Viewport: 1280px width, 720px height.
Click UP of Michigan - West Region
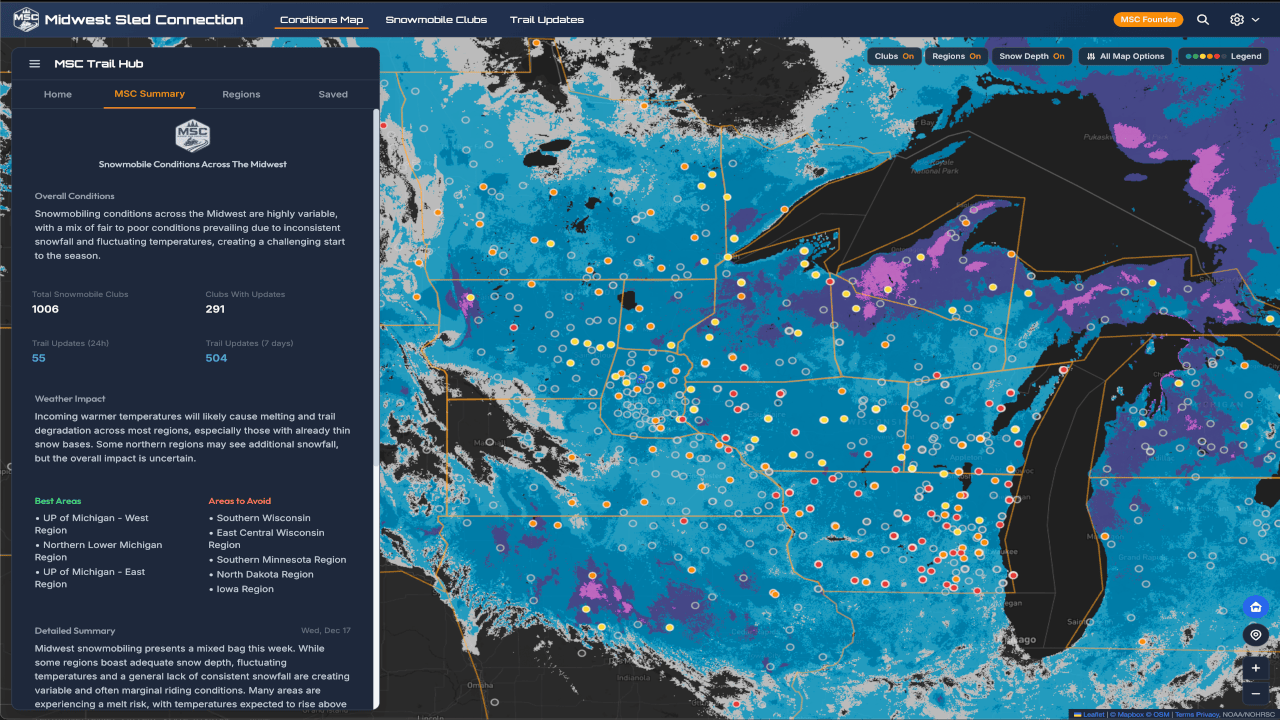[92, 524]
